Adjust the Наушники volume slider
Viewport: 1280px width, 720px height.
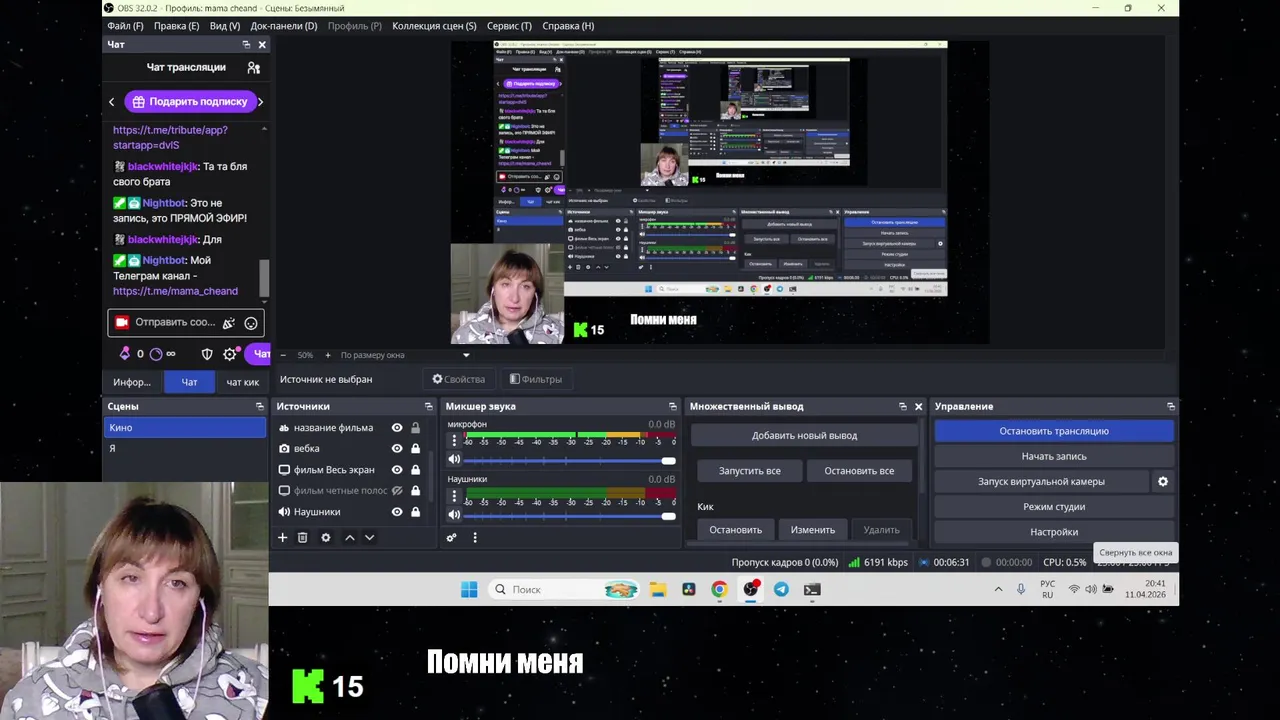coord(569,515)
